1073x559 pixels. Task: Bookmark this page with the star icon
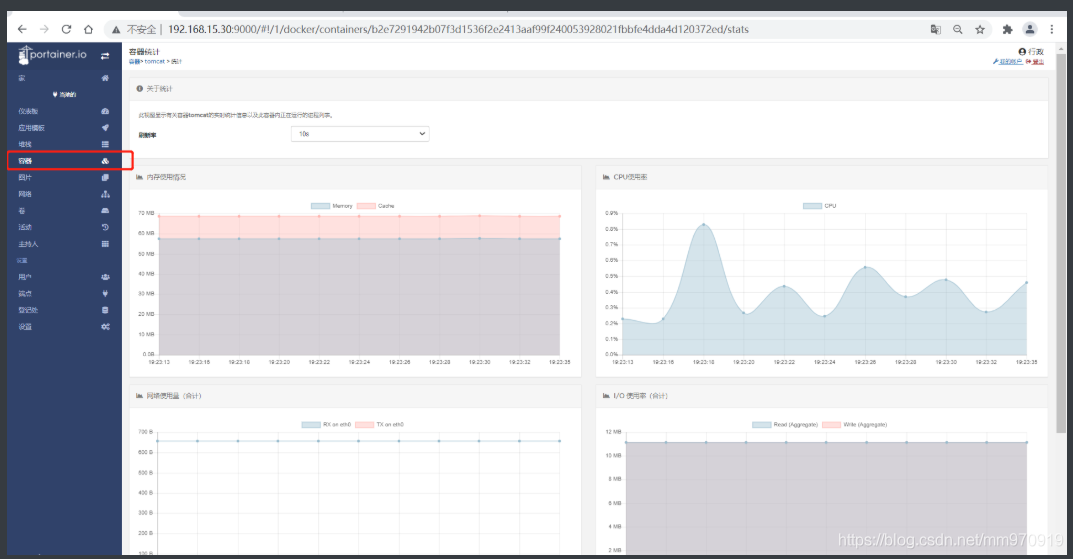pyautogui.click(x=980, y=29)
